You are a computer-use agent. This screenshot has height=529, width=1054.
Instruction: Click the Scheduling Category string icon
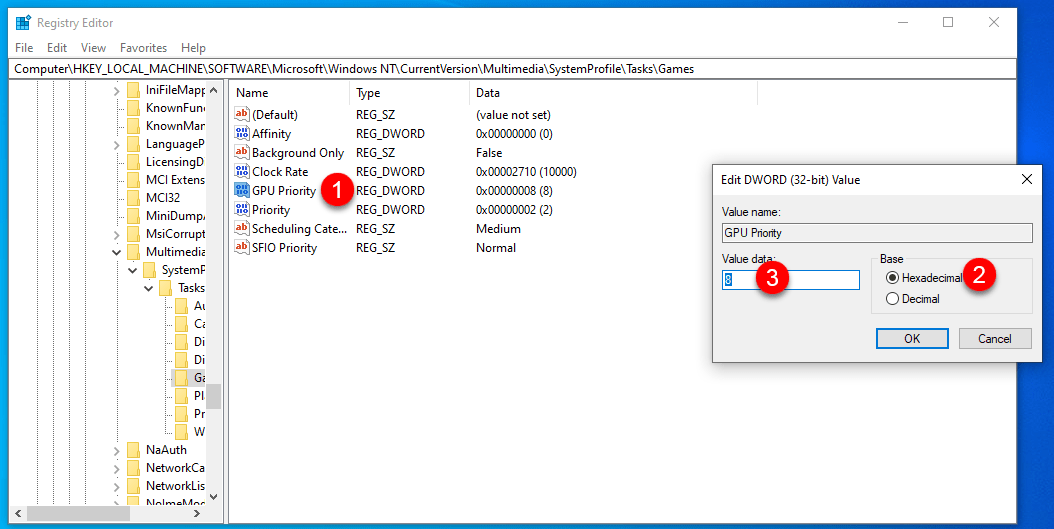(x=241, y=229)
